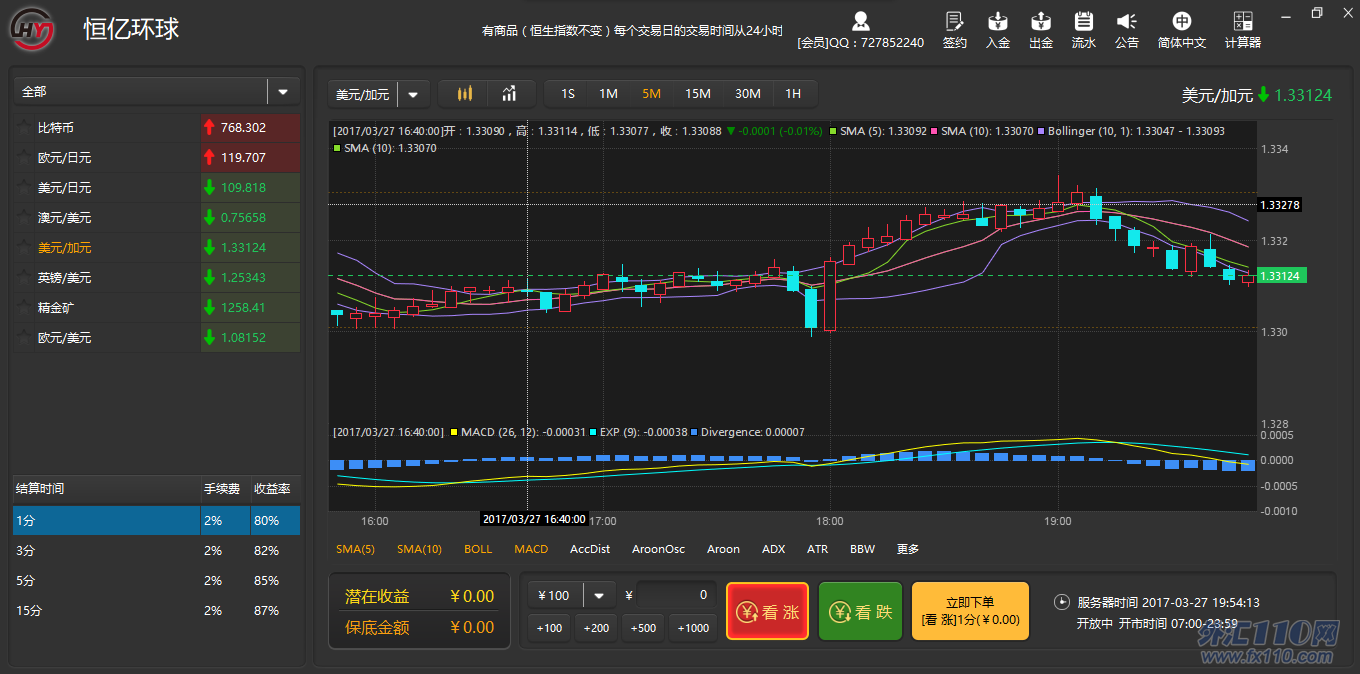
Task: Toggle the BOLL indicator
Action: click(x=478, y=549)
